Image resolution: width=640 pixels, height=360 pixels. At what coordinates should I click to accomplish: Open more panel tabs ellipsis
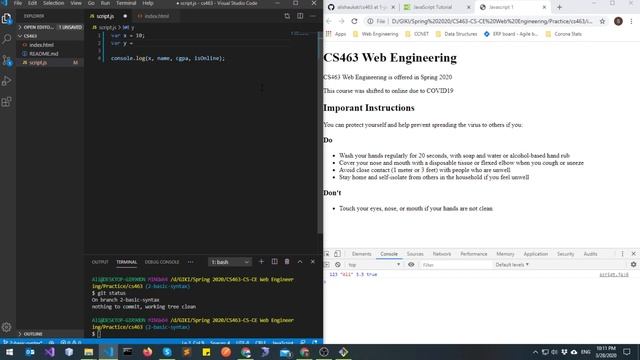pyautogui.click(x=191, y=262)
